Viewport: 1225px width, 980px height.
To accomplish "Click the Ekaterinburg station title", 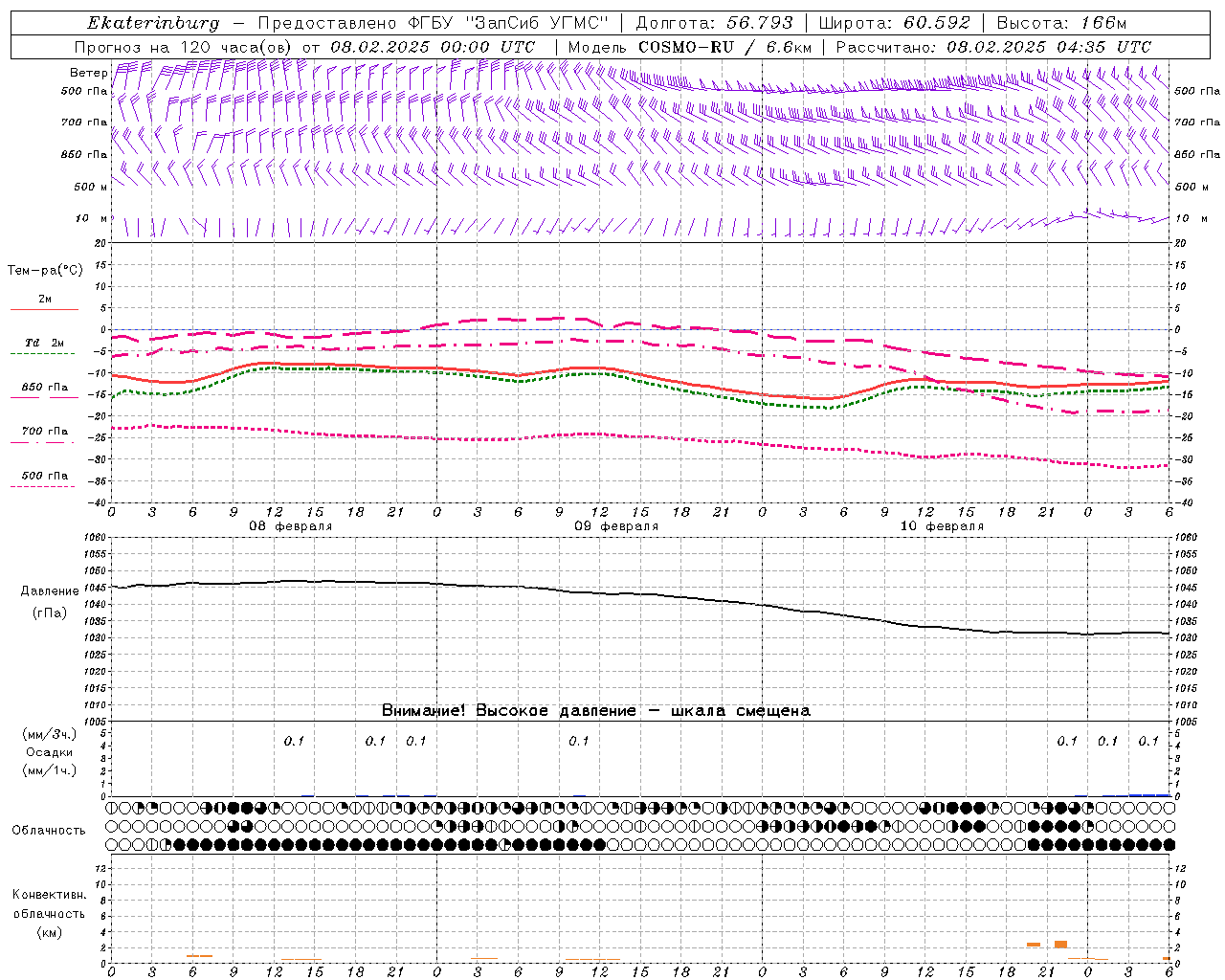I will pyautogui.click(x=153, y=23).
